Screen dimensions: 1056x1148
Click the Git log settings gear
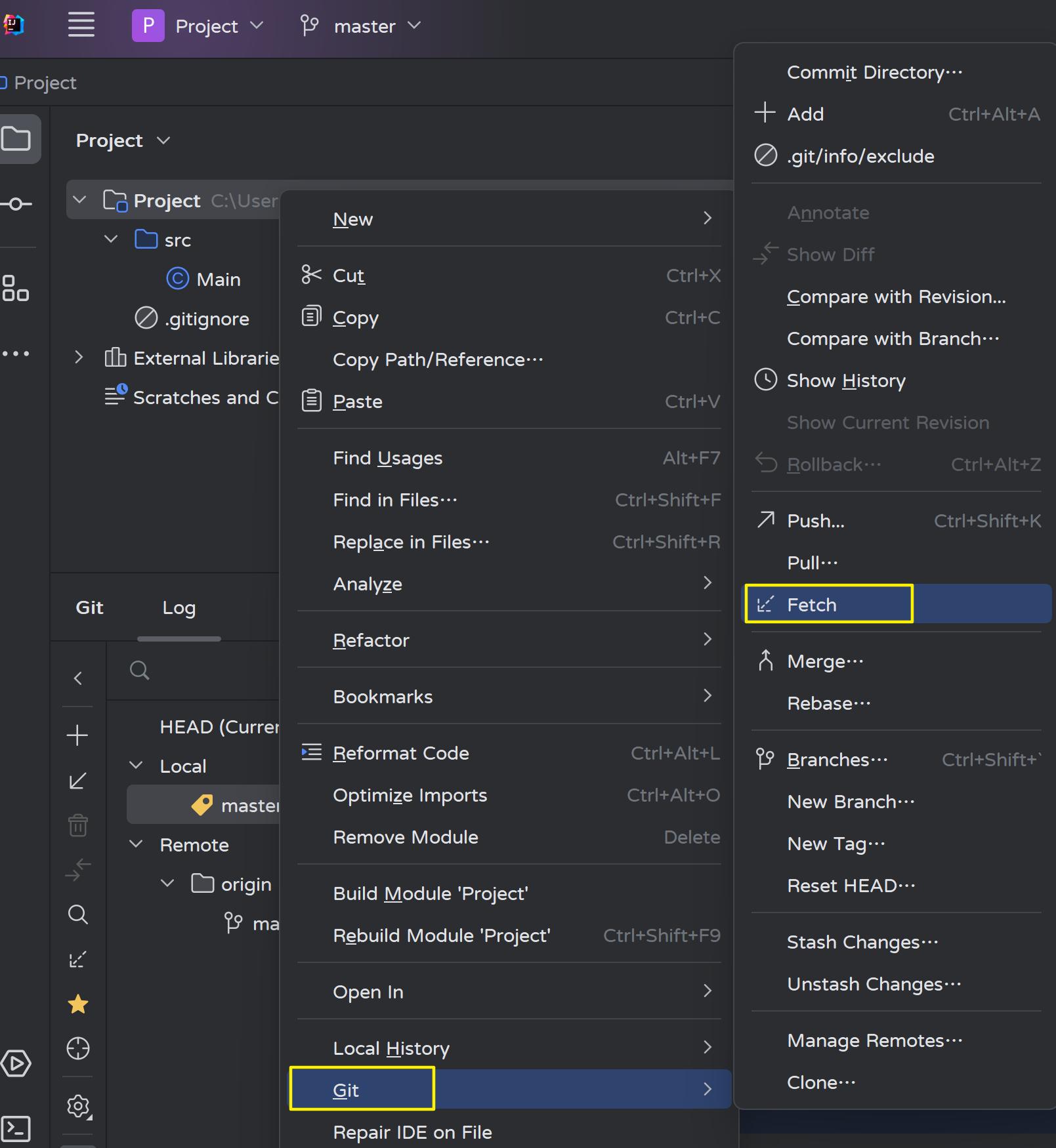click(x=78, y=1107)
